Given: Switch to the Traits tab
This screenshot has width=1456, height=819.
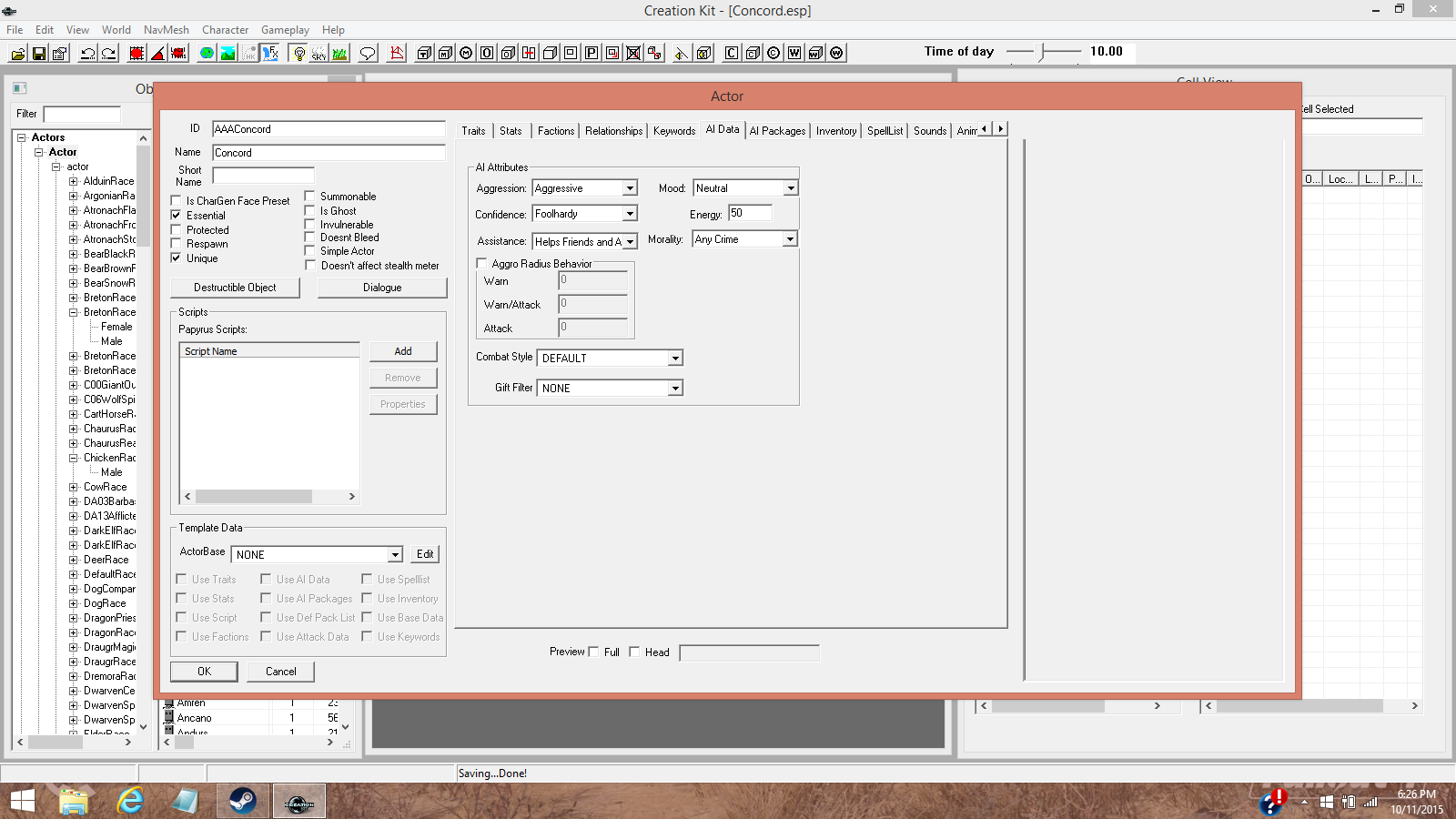Looking at the screenshot, I should point(473,131).
